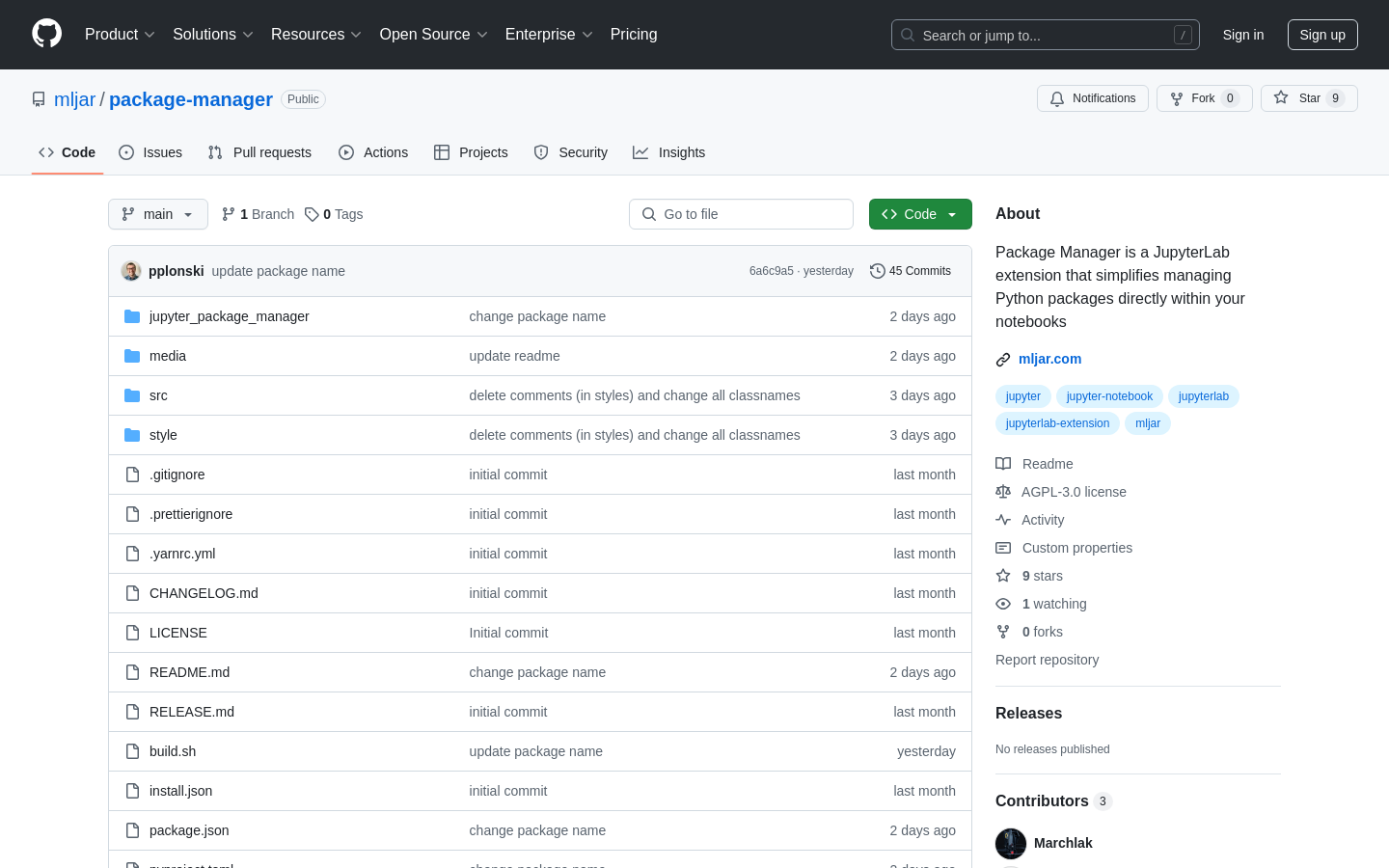Expand the Product menu

click(x=120, y=35)
